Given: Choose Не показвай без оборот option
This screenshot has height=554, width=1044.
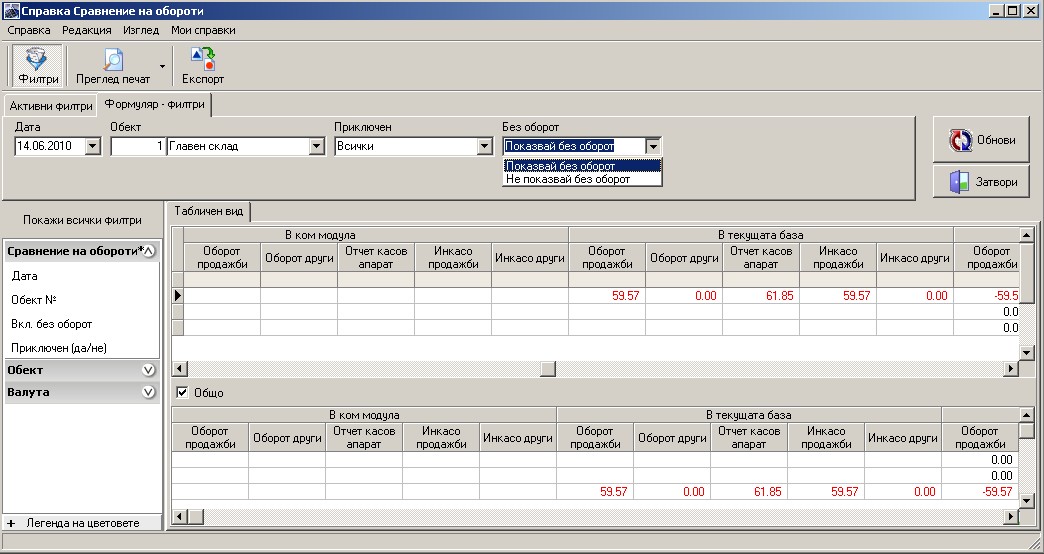Looking at the screenshot, I should [582, 179].
